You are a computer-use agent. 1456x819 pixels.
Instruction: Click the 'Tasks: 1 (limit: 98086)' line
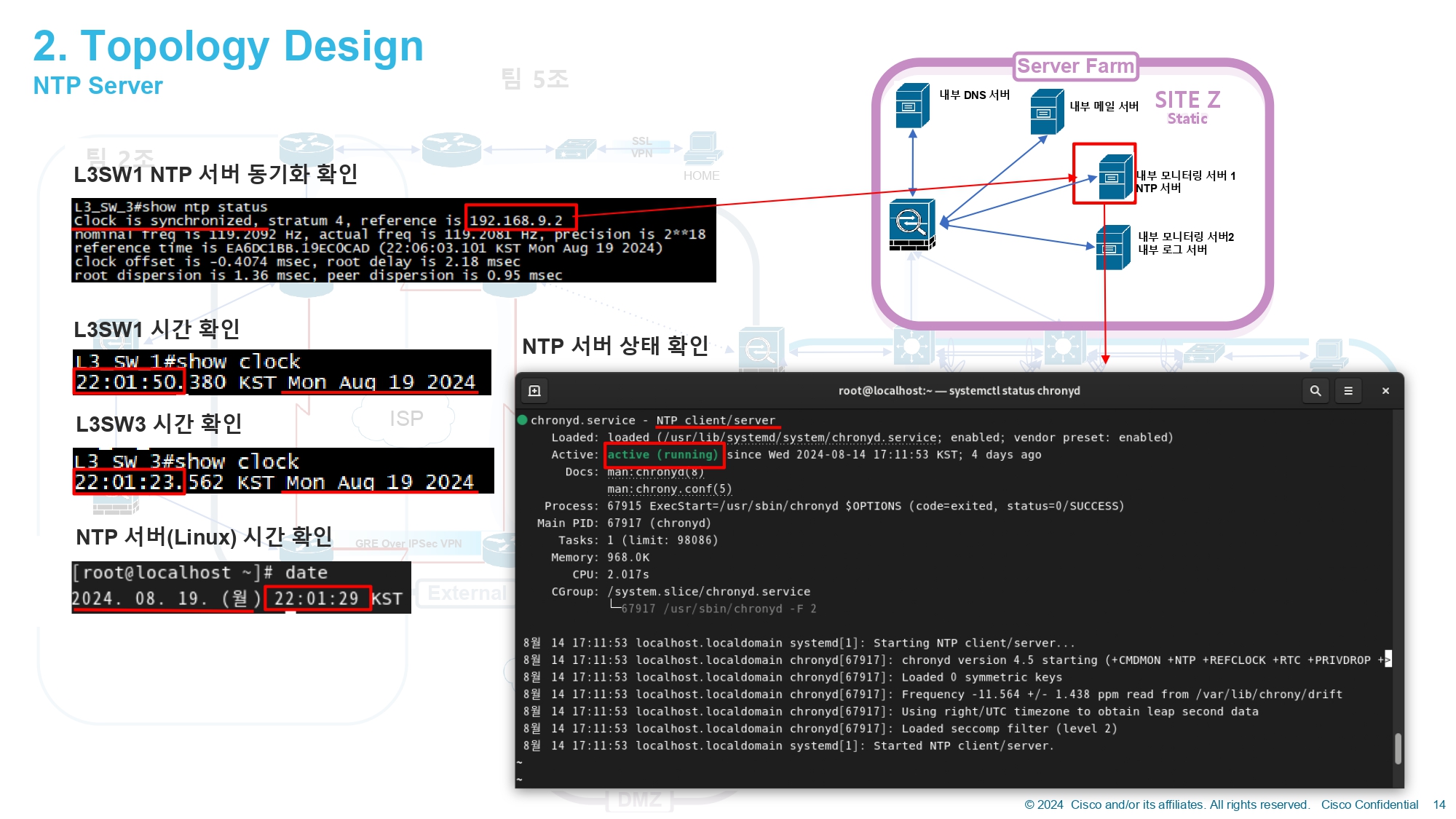point(638,540)
